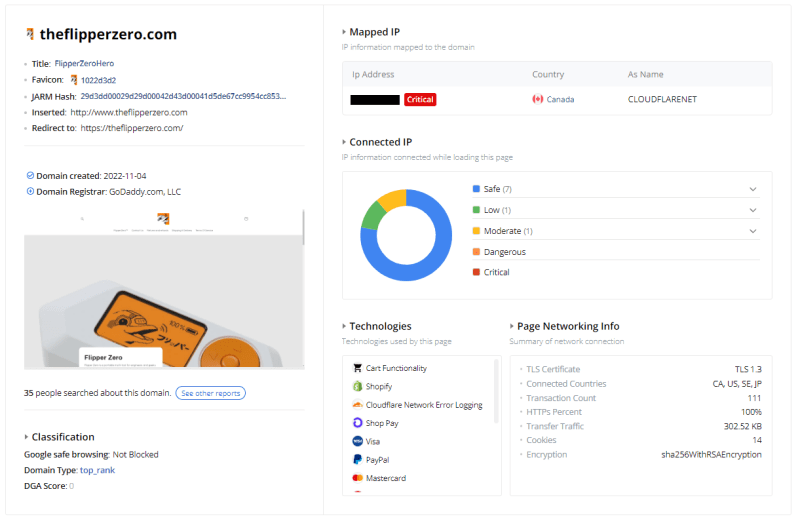Click the Transfer Traffic 302.52 KB value
Screen dimensions: 800x523
[742, 426]
